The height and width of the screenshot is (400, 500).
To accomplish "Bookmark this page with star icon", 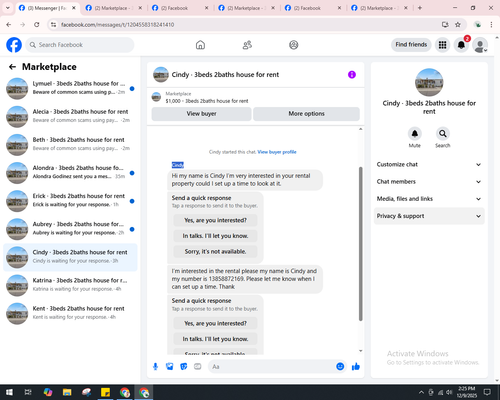I will (x=458, y=24).
